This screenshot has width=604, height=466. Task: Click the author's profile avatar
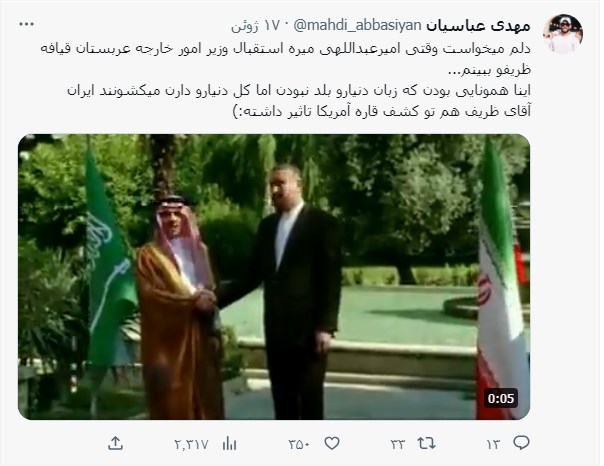point(562,34)
